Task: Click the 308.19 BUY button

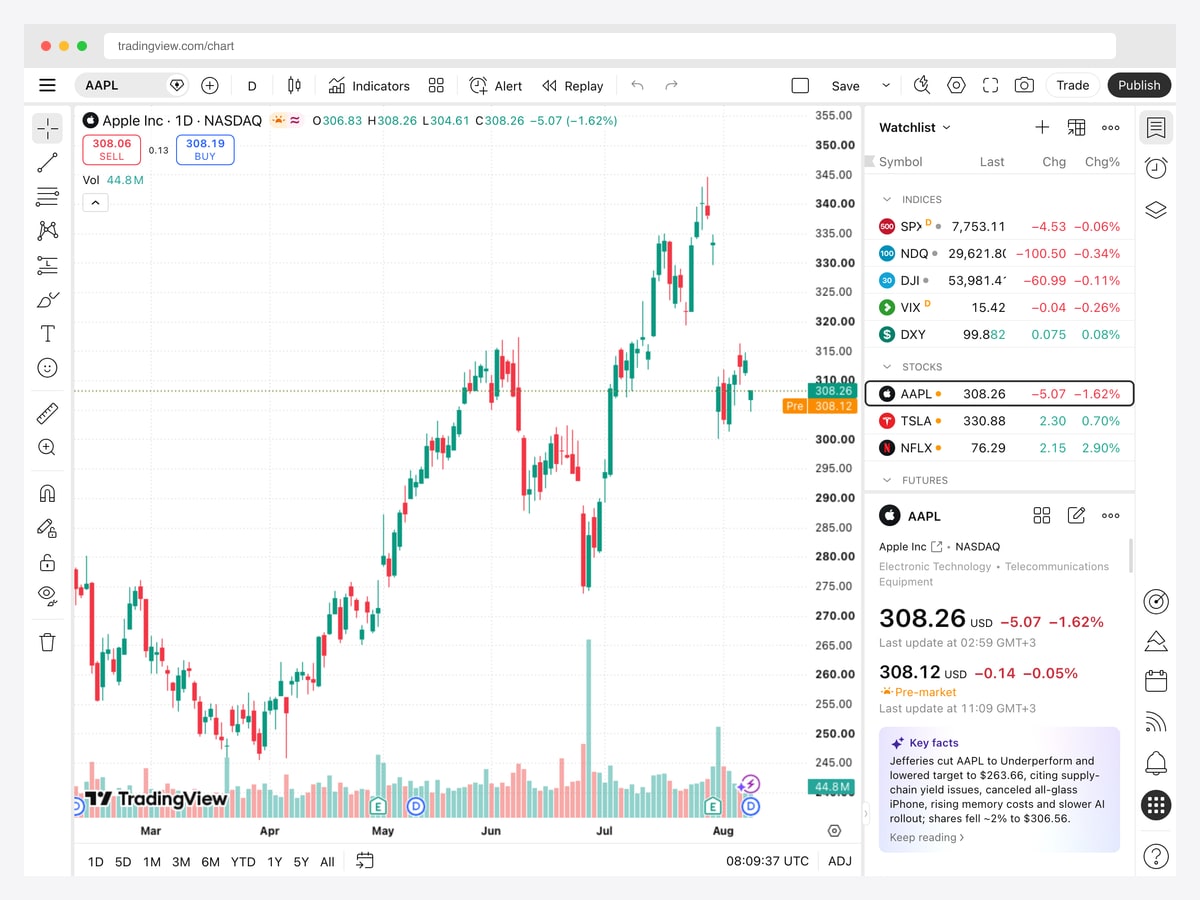Action: point(205,150)
